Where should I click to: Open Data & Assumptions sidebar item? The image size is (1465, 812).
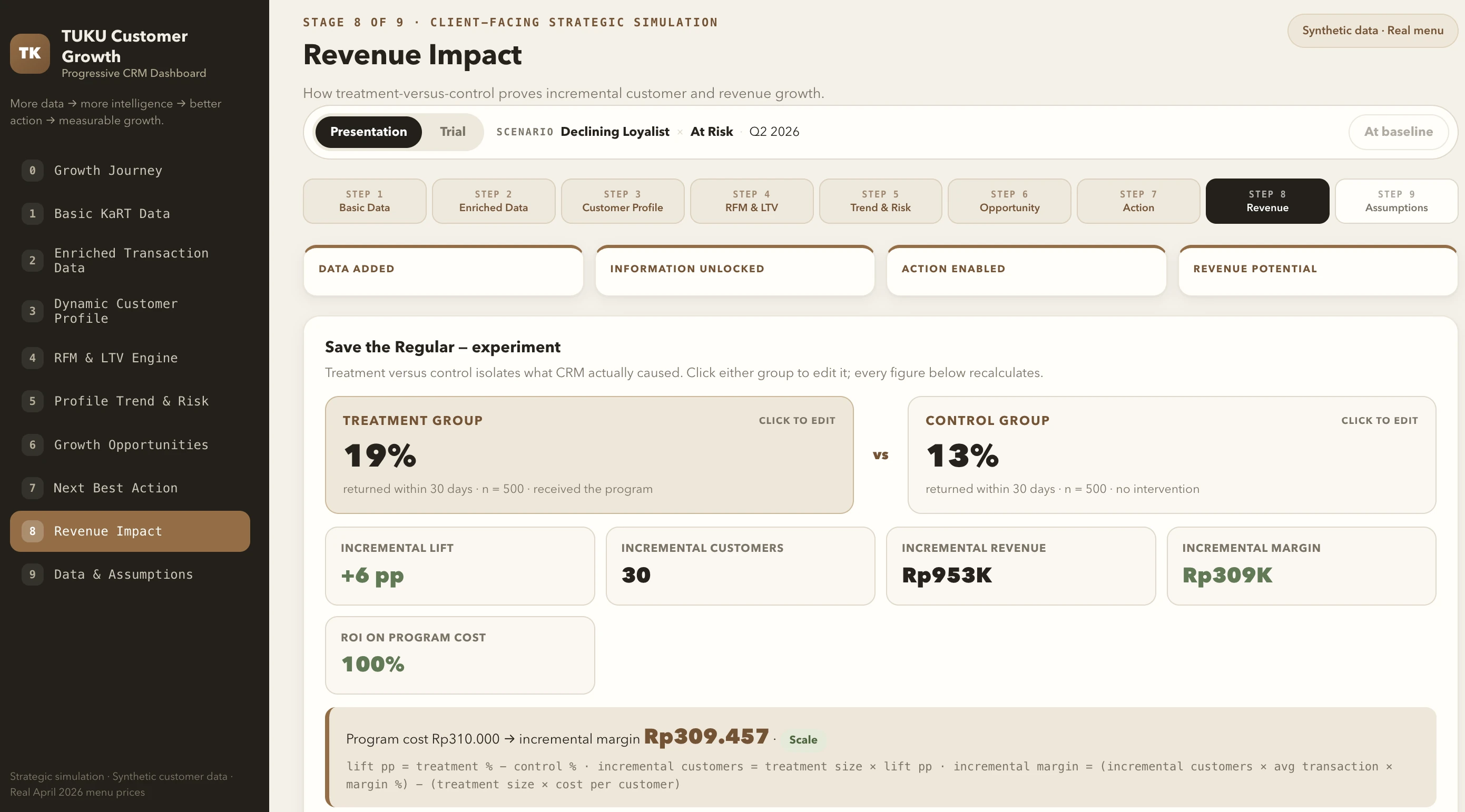130,575
